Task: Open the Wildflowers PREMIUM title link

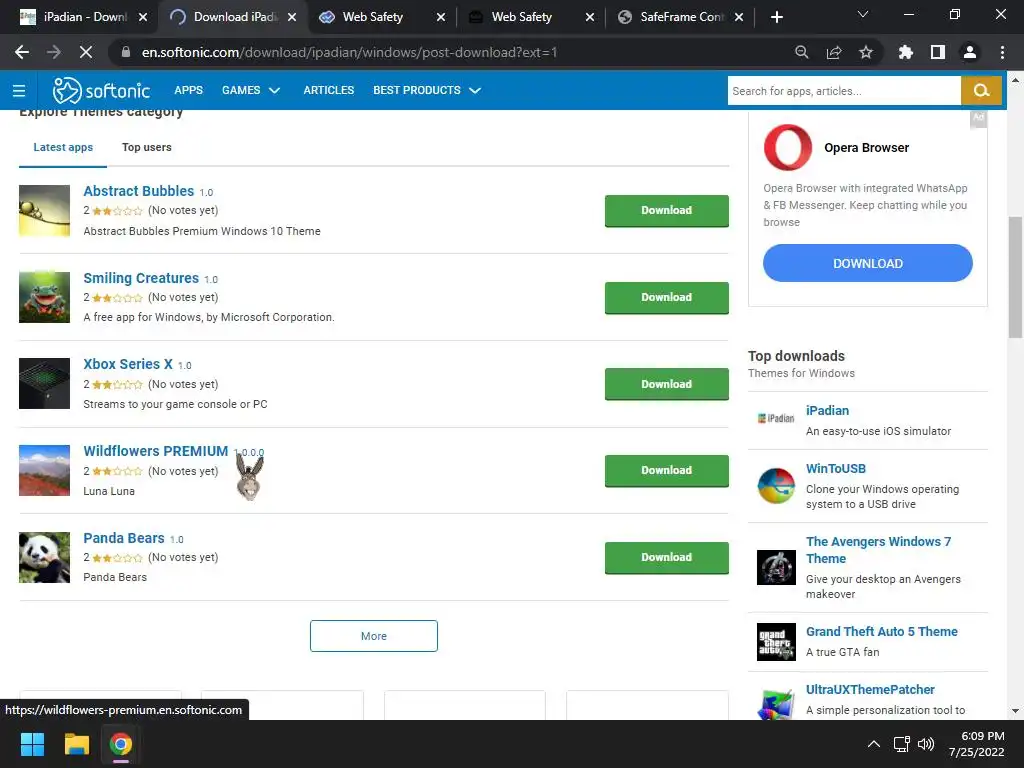Action: point(155,451)
